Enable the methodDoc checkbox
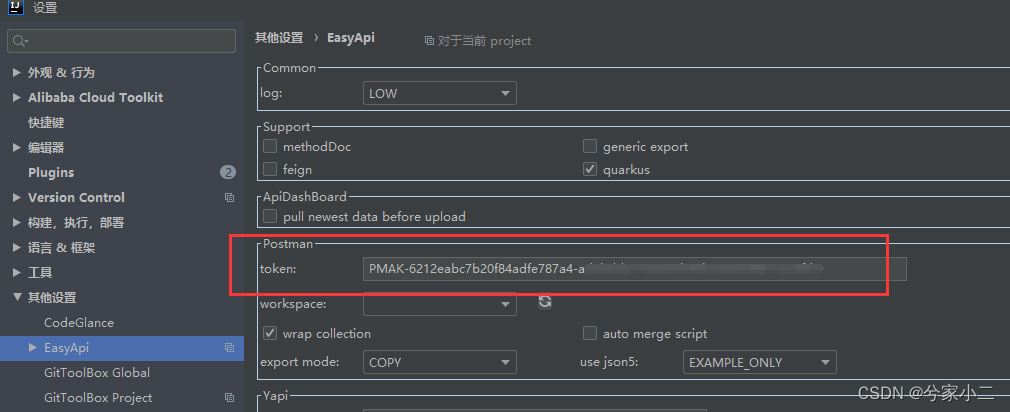Screen dimensions: 1010x412 (270, 146)
